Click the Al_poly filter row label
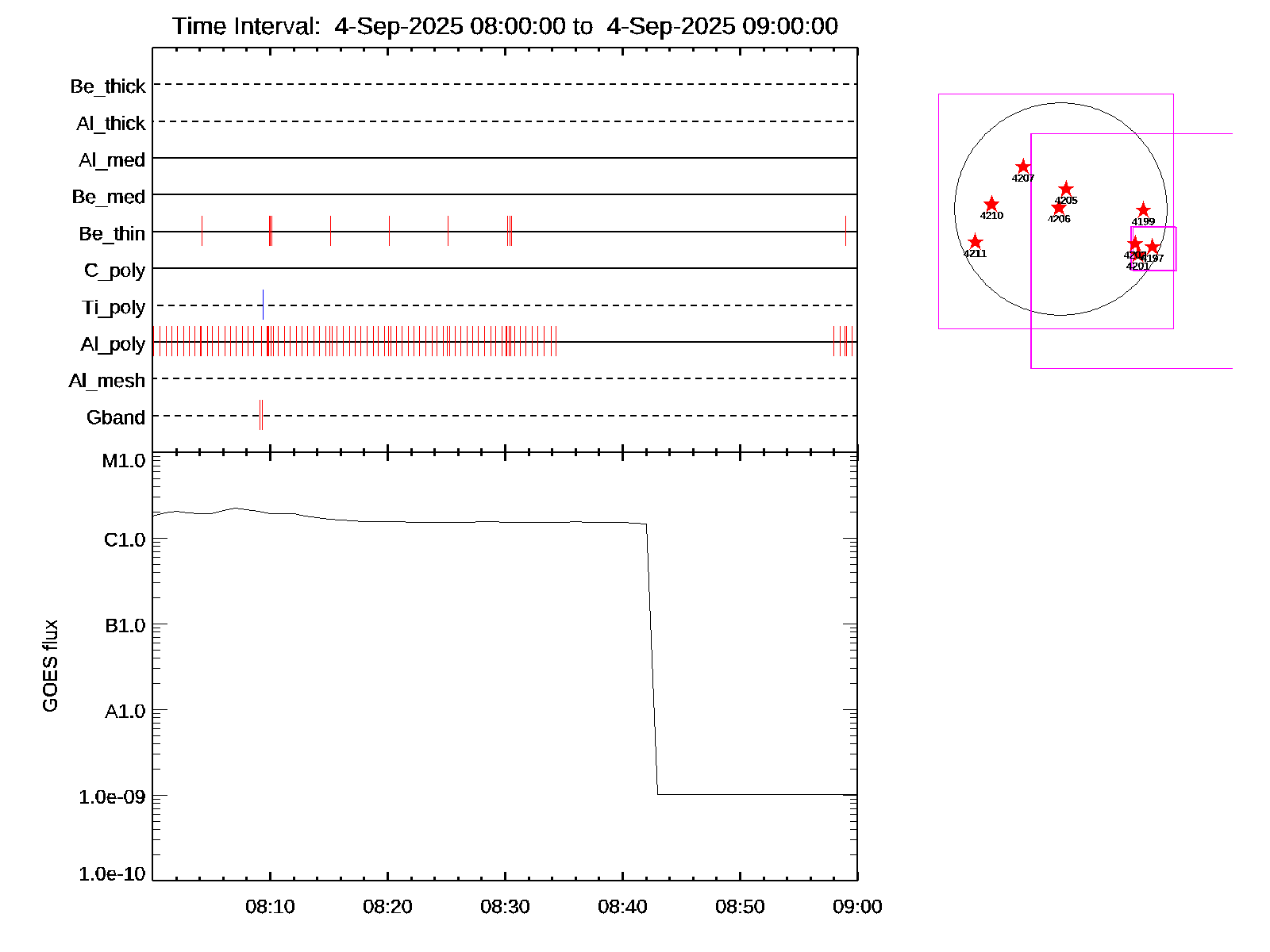This screenshot has width=1270, height=952. pos(113,344)
